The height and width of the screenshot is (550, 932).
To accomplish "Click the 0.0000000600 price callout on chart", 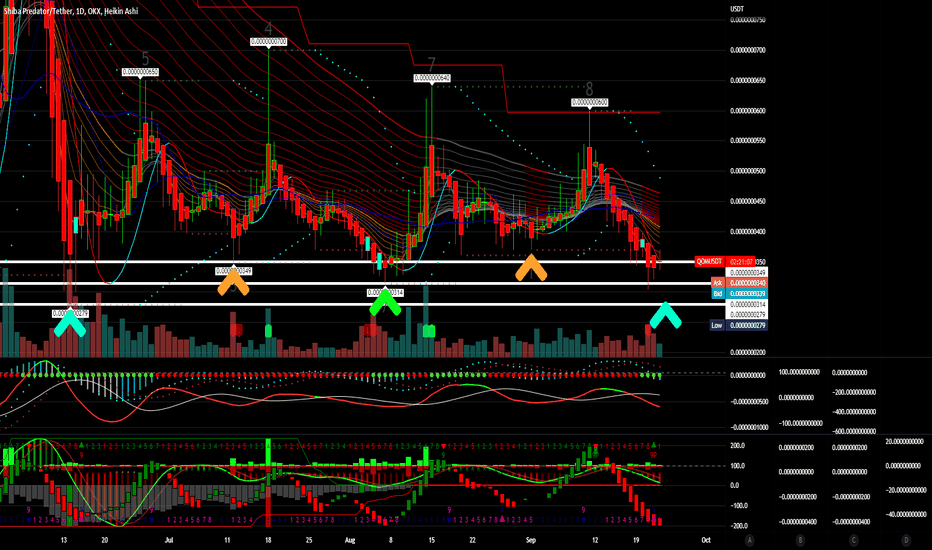I will (x=590, y=102).
